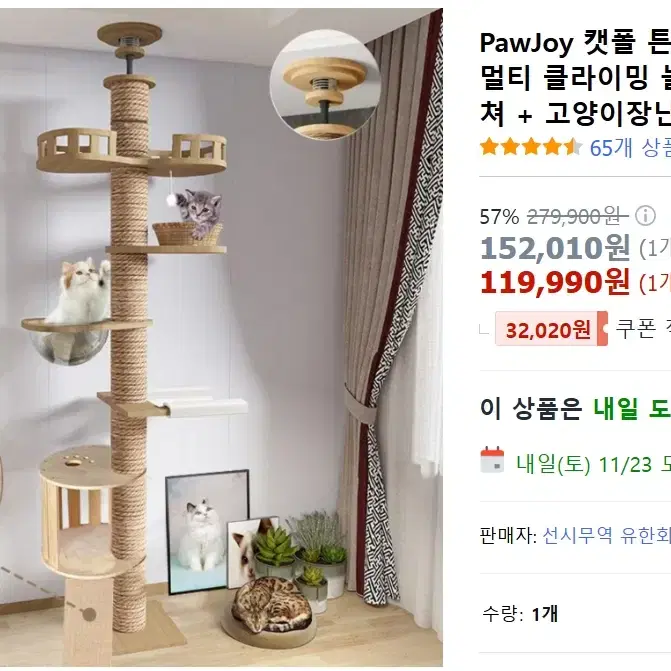Open the 65개 상품평 reviews link
This screenshot has width=671, height=671.
(x=630, y=148)
